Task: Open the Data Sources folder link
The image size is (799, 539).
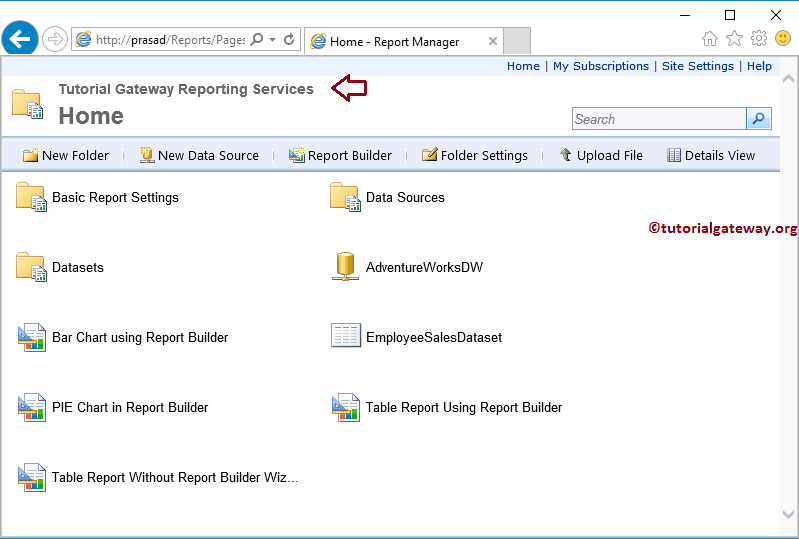Action: coord(405,198)
